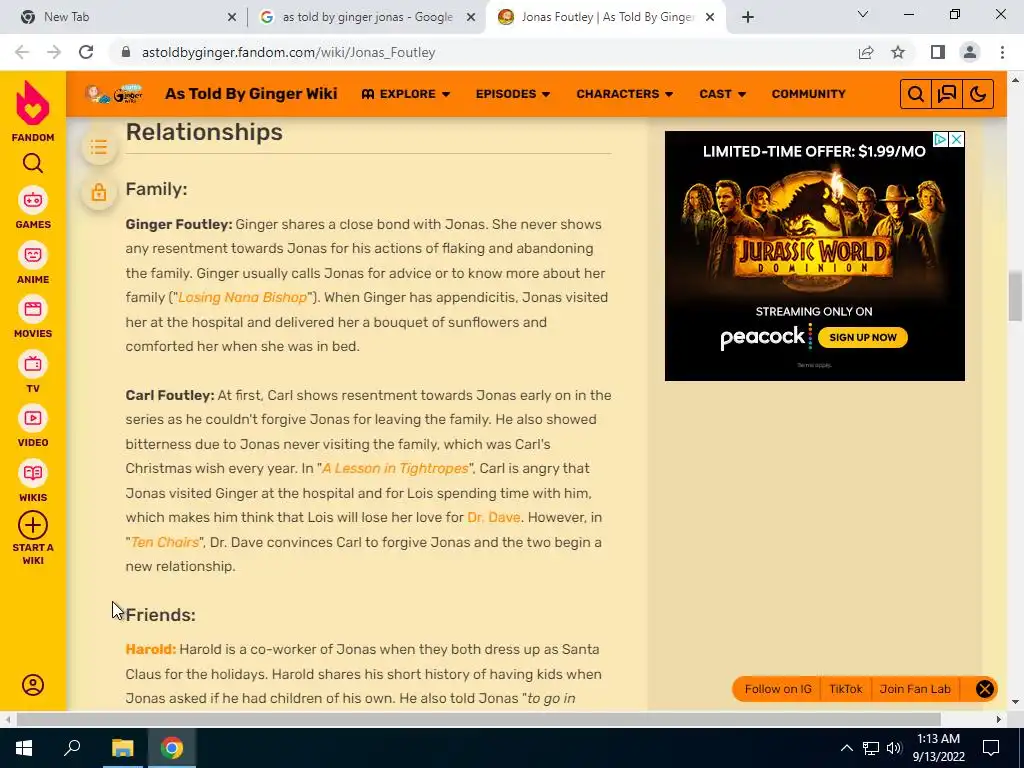Screen dimensions: 1024x768
Task: Expand the Cast dropdown menu
Action: tap(722, 94)
